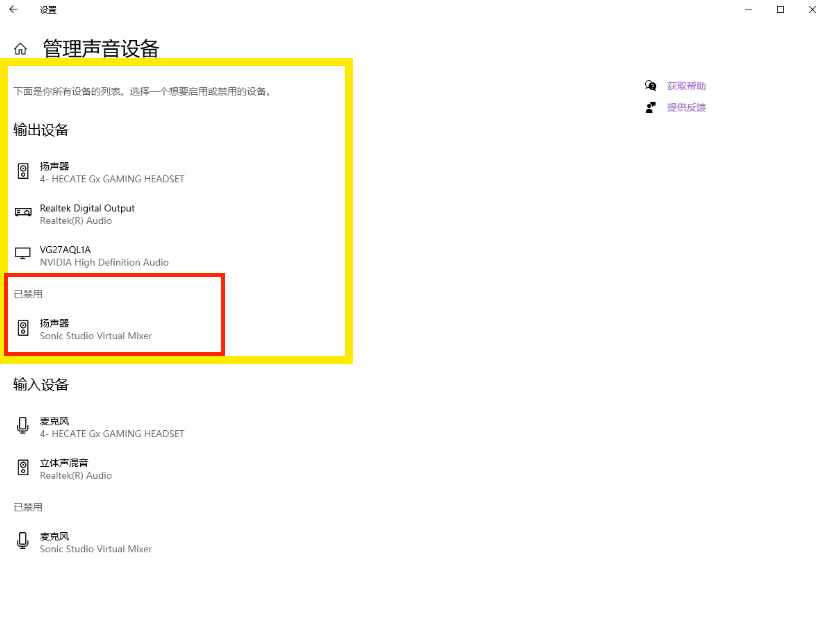The image size is (824, 643).
Task: Click the VG27AQL1A monitor display icon
Action: click(x=22, y=253)
